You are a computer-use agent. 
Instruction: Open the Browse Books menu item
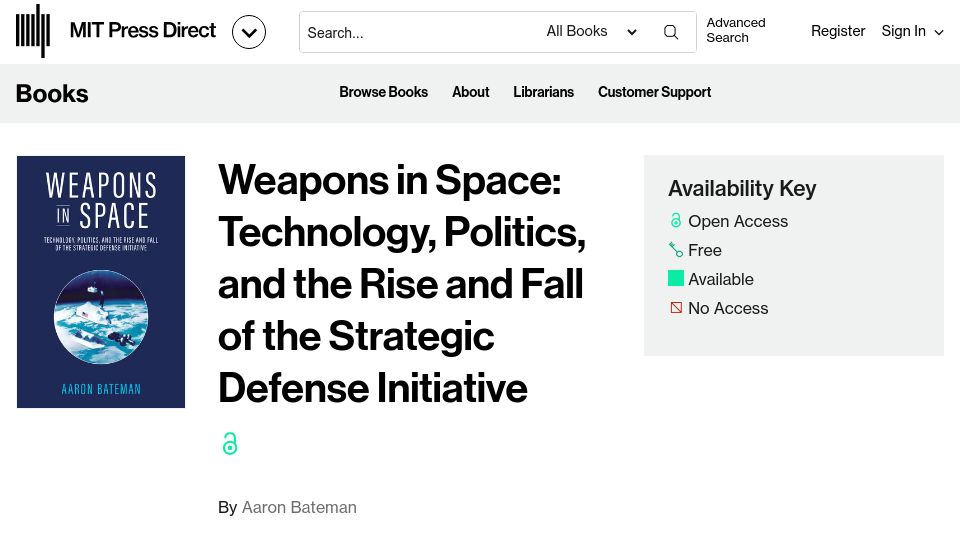click(383, 92)
